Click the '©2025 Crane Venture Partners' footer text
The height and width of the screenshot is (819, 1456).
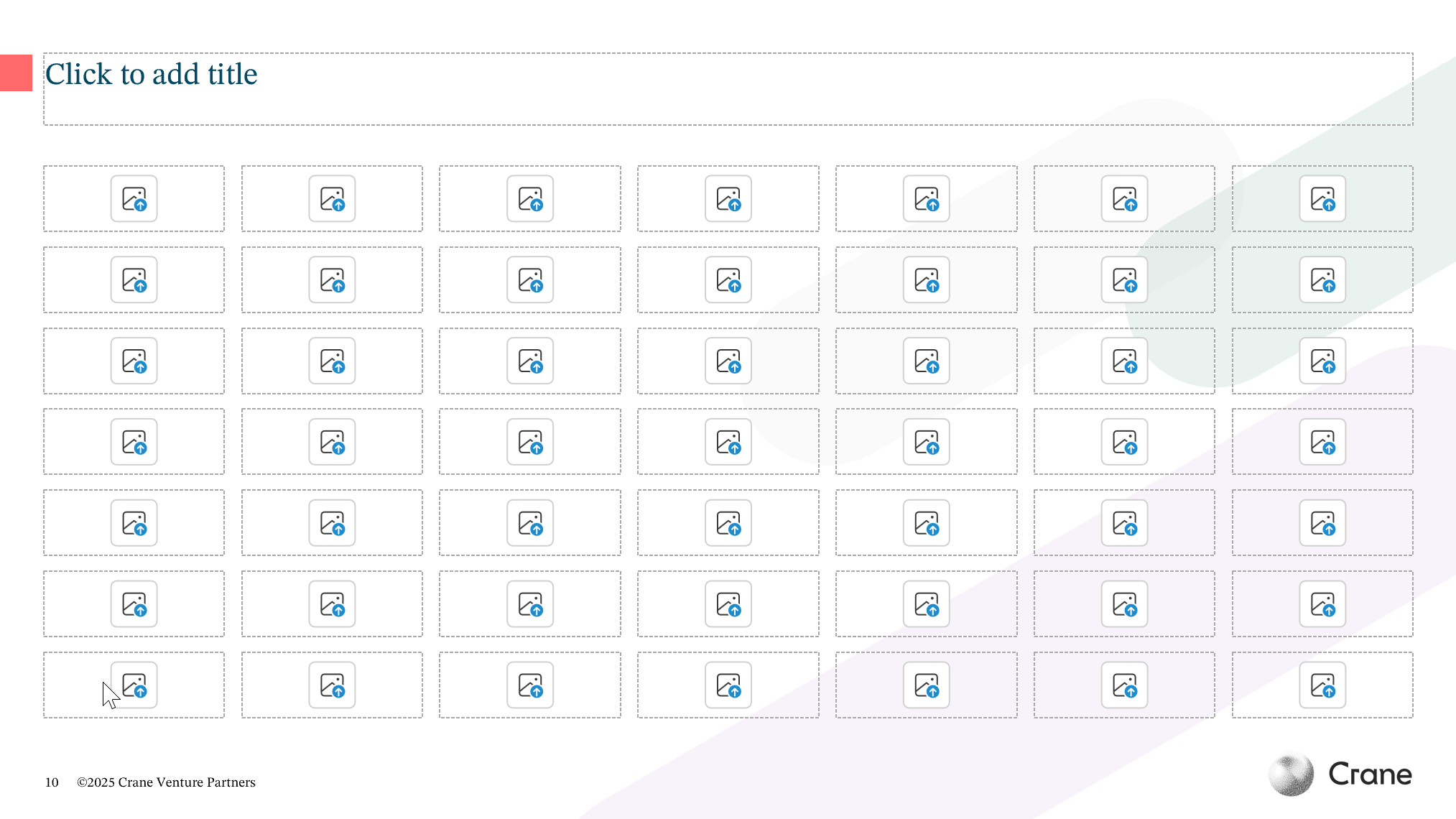pos(166,782)
